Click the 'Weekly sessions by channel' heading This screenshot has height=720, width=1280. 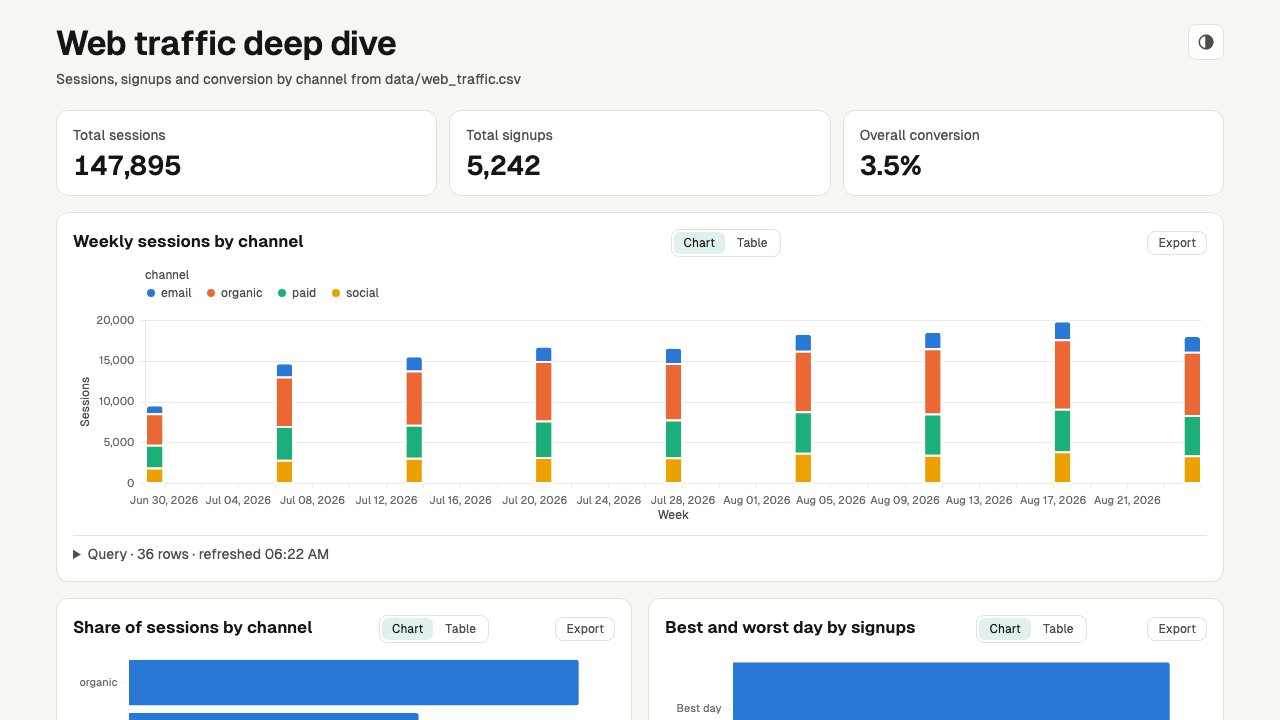point(188,241)
